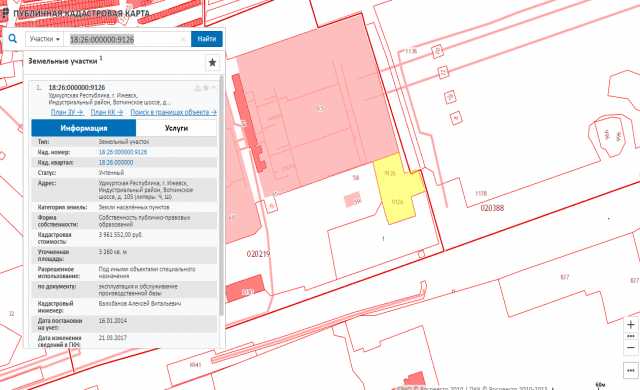Open the Участки search type dropdown
The width and height of the screenshot is (640, 390).
point(44,39)
